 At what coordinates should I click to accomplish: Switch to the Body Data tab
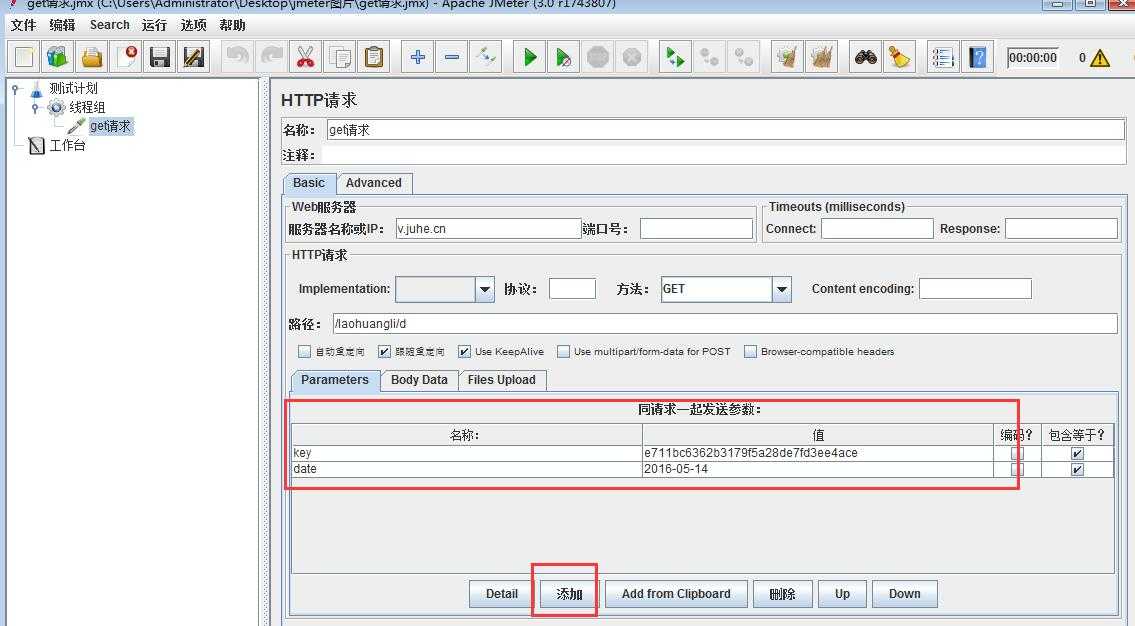click(419, 380)
